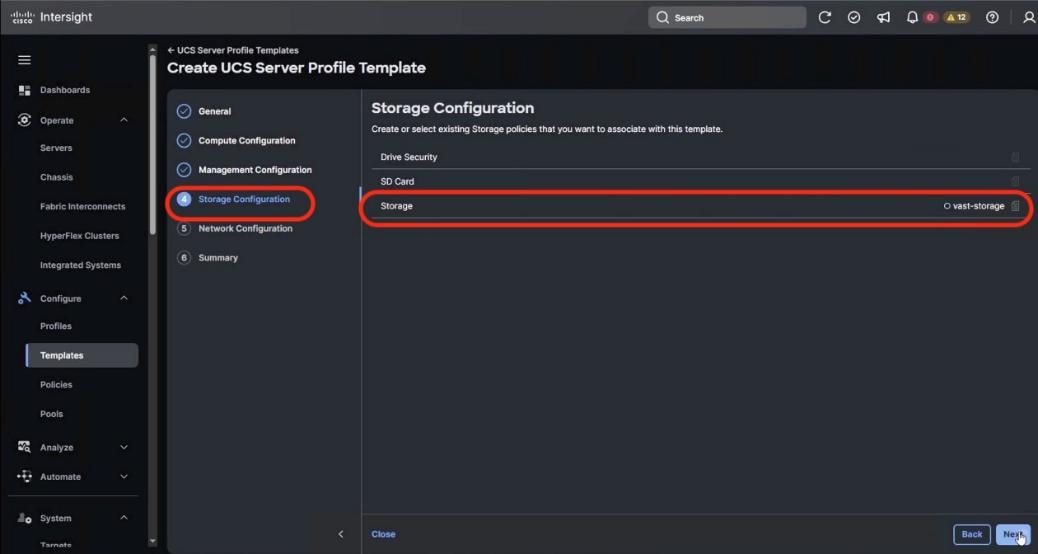1038x554 pixels.
Task: Click the Analyze section icon
Action: [24, 447]
